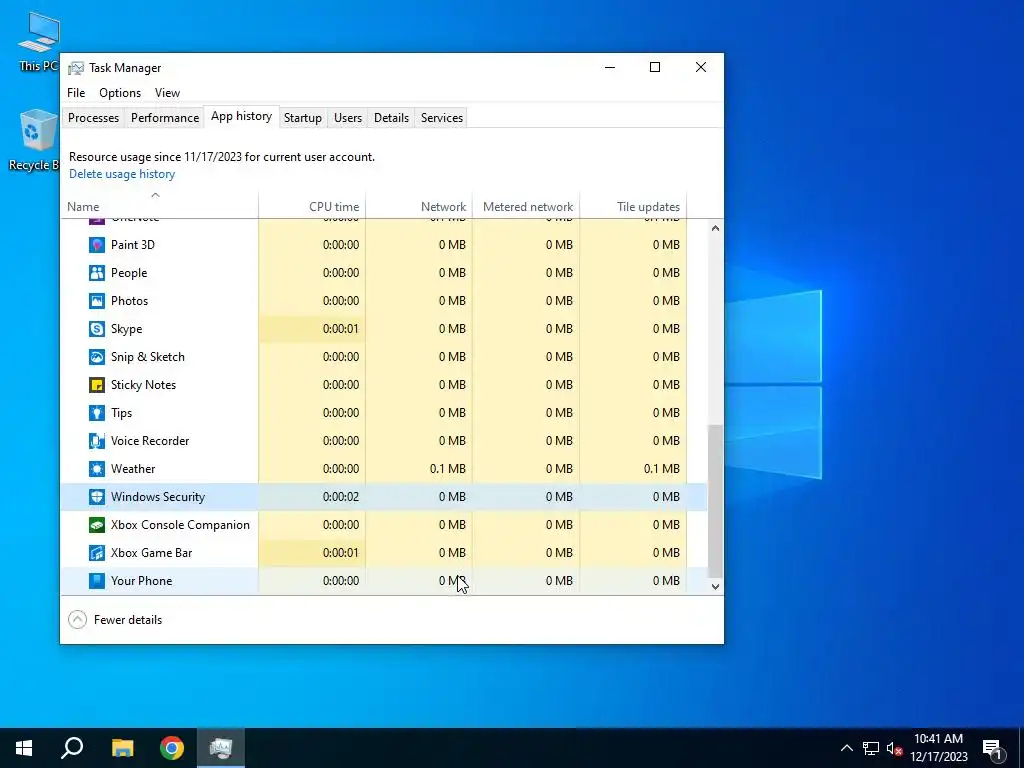Click the scrollbar up arrow
The height and width of the screenshot is (768, 1024).
pyautogui.click(x=715, y=228)
